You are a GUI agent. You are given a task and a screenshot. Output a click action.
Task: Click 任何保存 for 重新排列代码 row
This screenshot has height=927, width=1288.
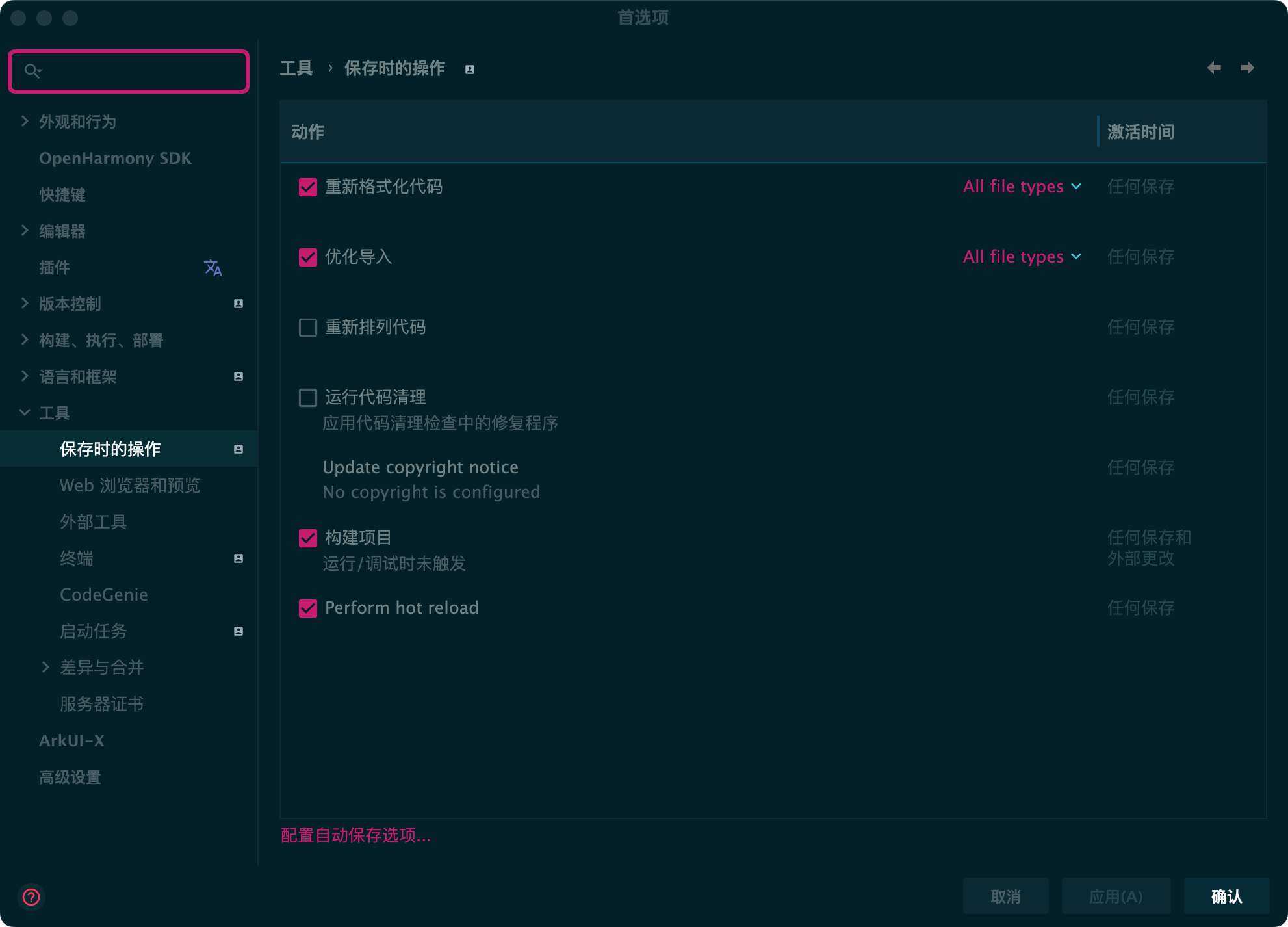click(x=1140, y=327)
